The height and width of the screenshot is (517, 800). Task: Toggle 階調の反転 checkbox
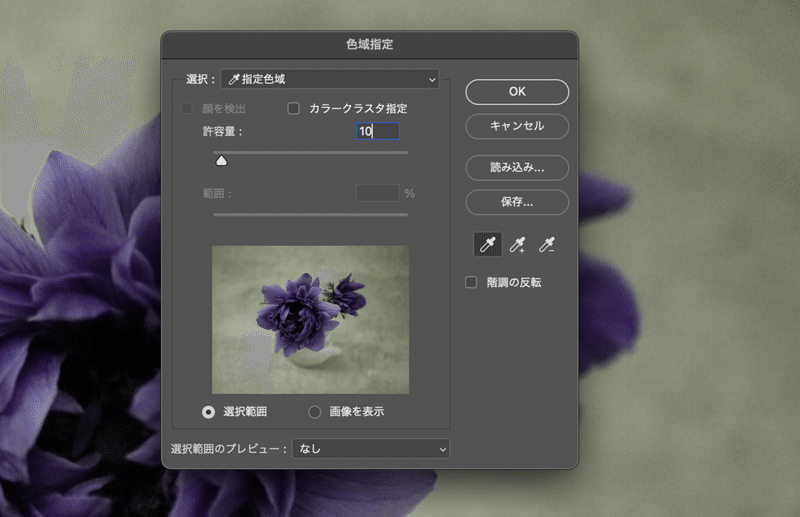(471, 282)
